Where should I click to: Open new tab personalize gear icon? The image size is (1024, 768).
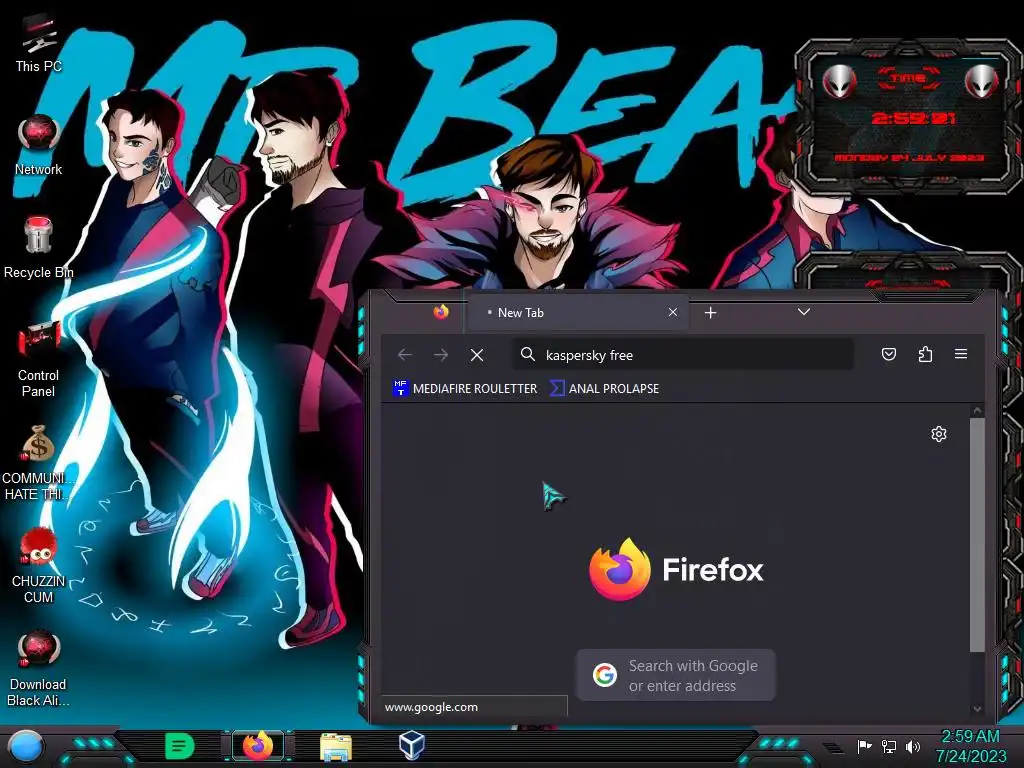click(938, 434)
